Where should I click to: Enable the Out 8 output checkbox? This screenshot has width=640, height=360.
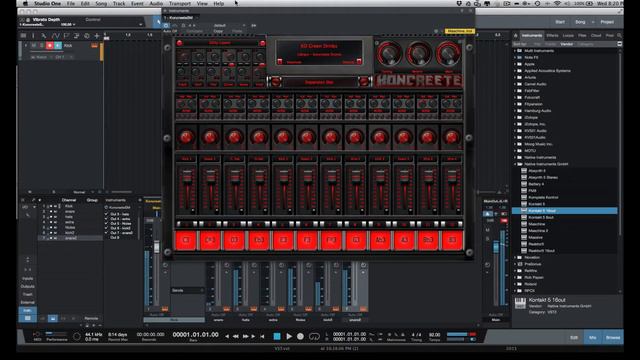pos(107,238)
